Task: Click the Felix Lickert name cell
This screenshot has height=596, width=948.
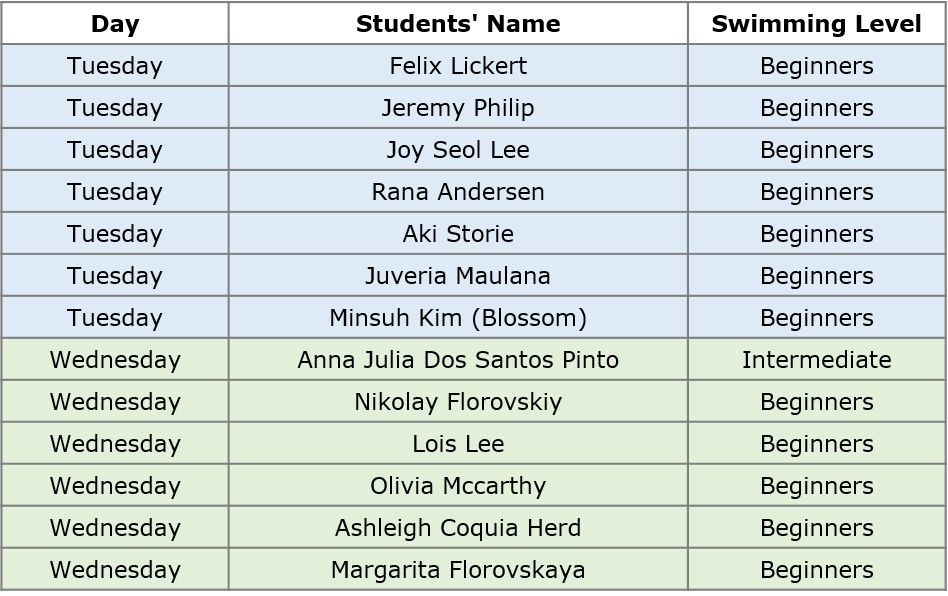Action: pyautogui.click(x=458, y=66)
